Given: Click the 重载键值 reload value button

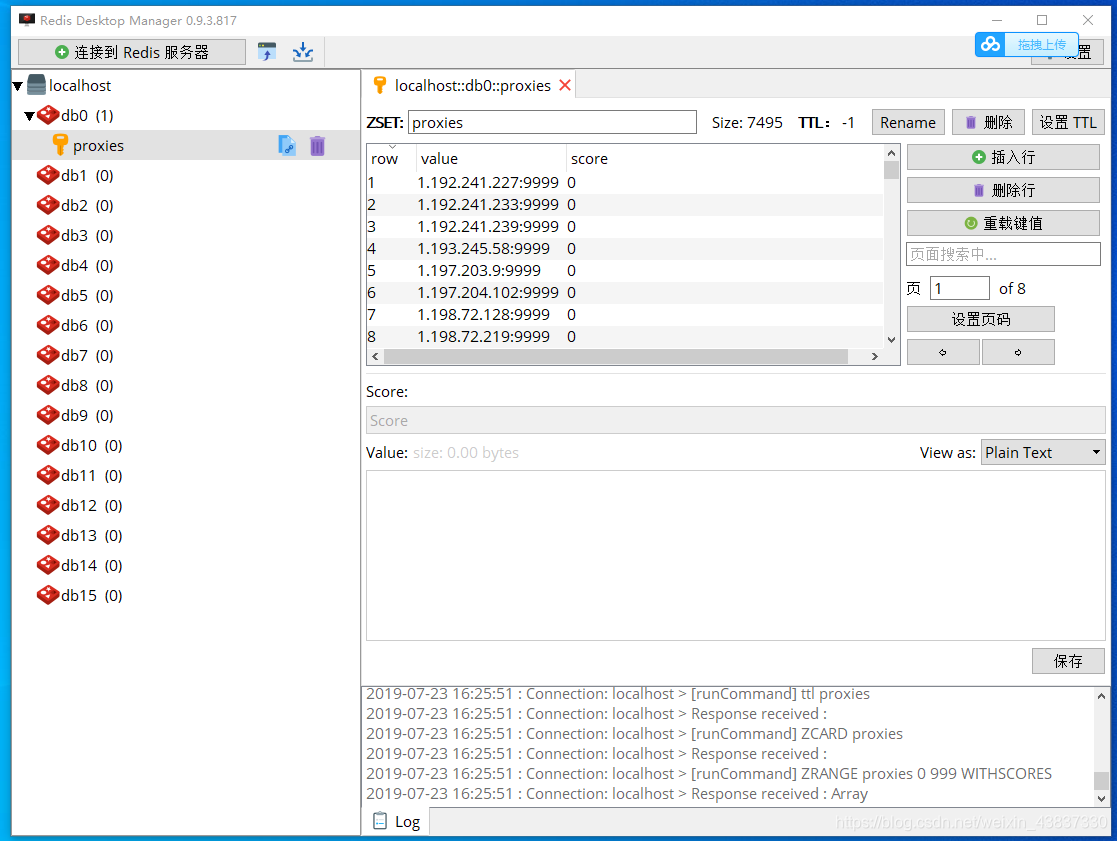Looking at the screenshot, I should 1003,223.
